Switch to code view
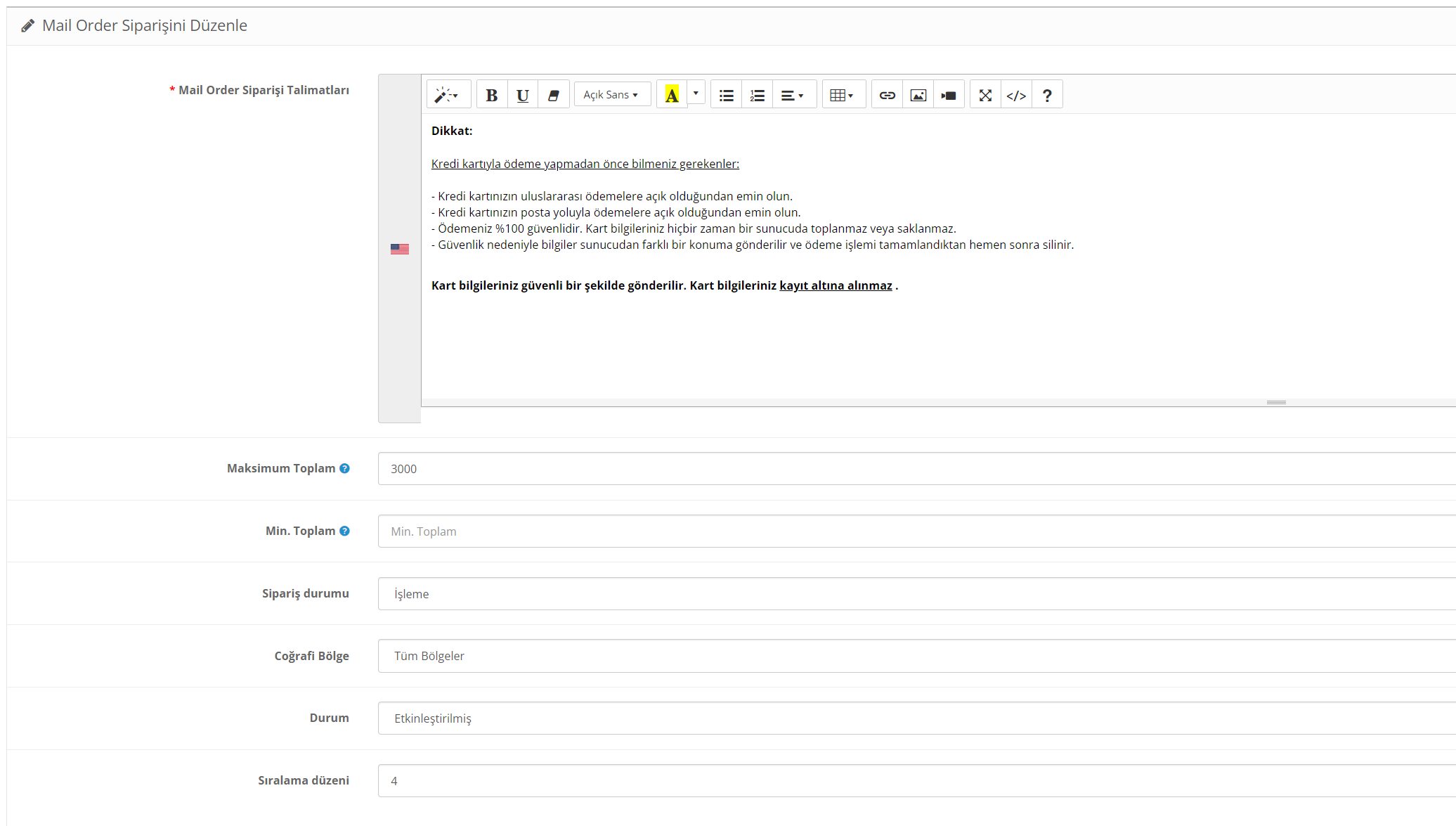The image size is (1456, 826). click(1016, 95)
